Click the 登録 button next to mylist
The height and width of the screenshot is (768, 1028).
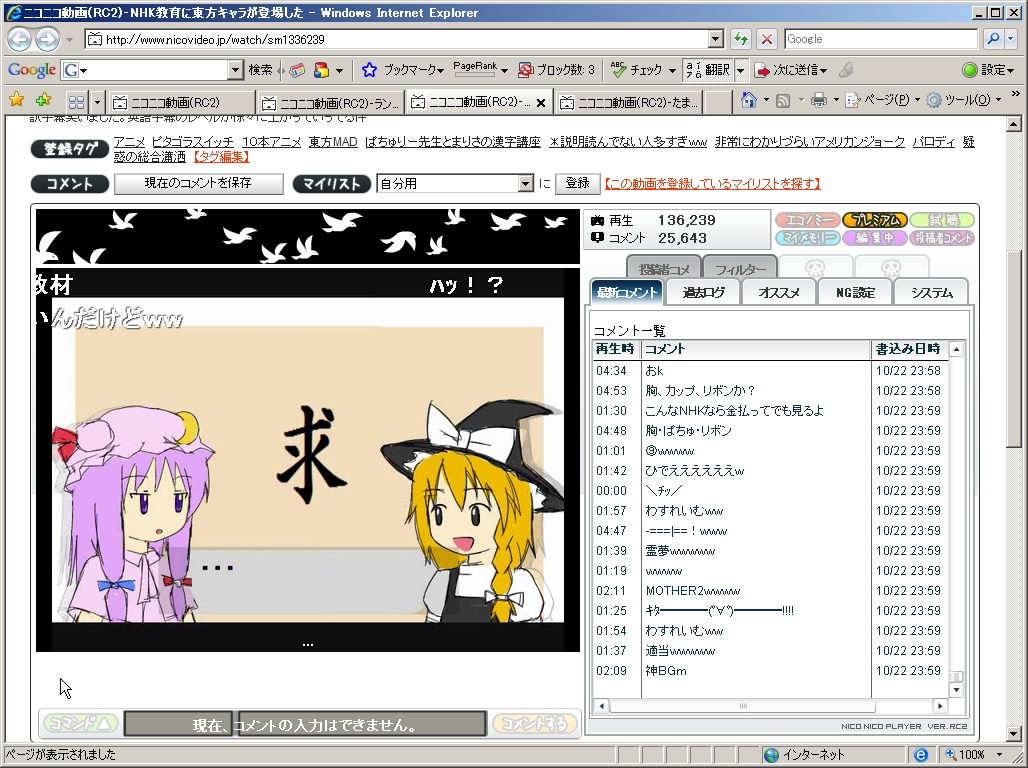click(x=578, y=184)
